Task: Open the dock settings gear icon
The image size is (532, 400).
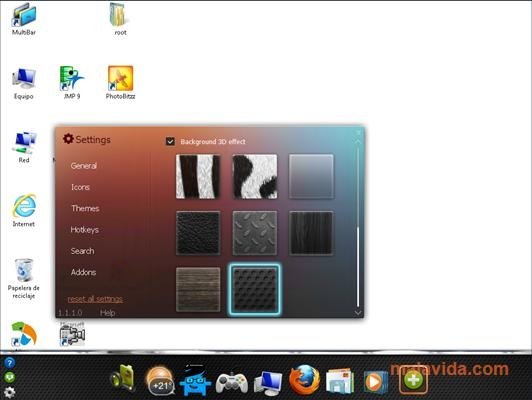Action: click(x=10, y=392)
